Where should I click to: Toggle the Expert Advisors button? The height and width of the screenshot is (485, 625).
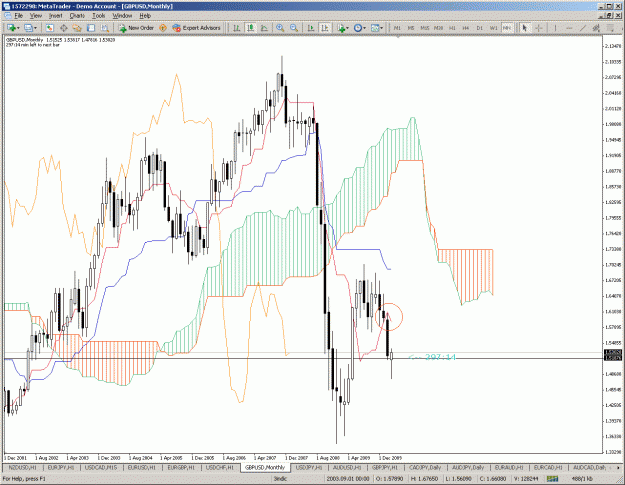pyautogui.click(x=196, y=28)
